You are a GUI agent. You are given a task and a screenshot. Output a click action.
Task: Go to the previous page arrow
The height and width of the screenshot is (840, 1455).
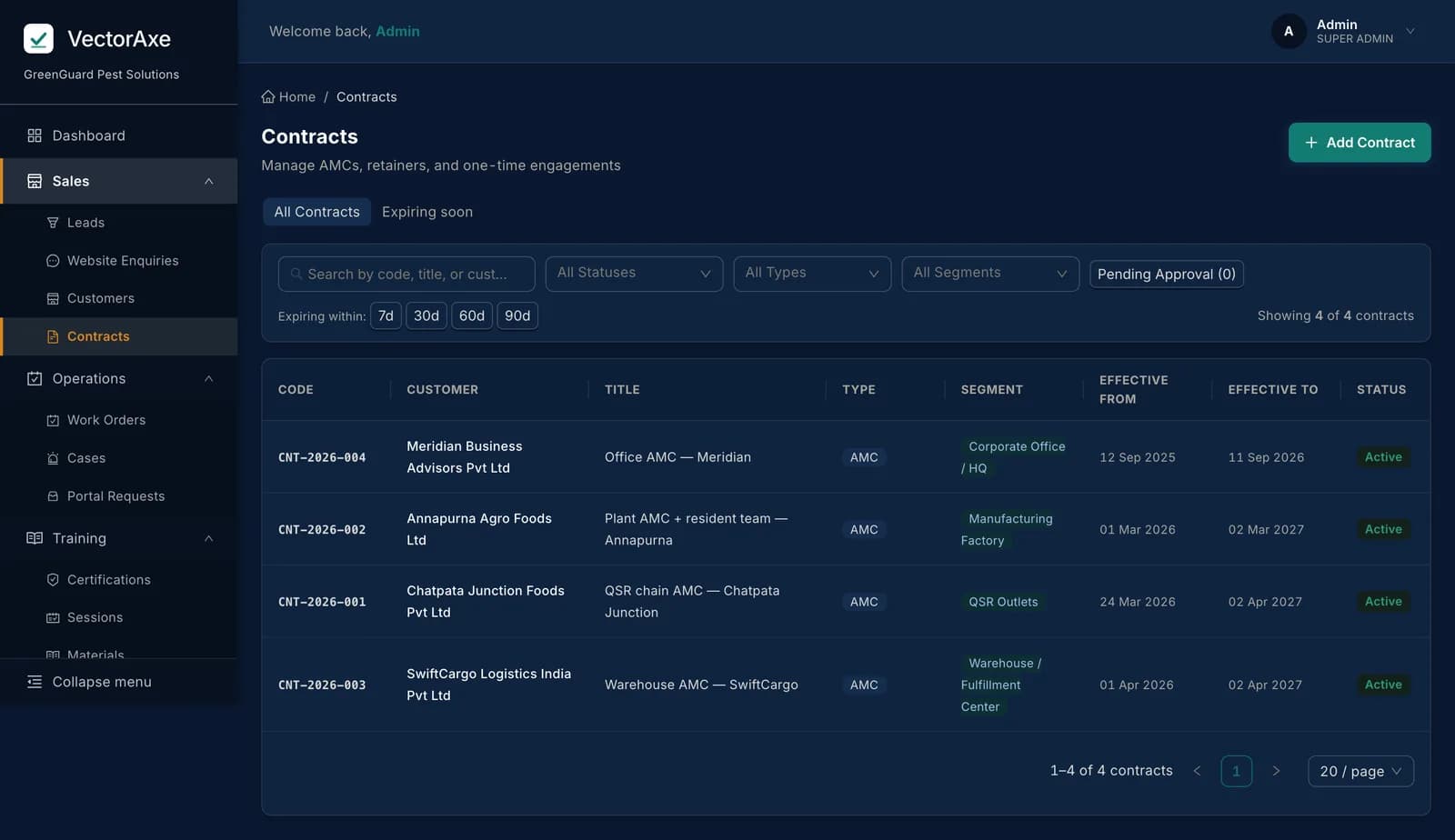[x=1197, y=771]
